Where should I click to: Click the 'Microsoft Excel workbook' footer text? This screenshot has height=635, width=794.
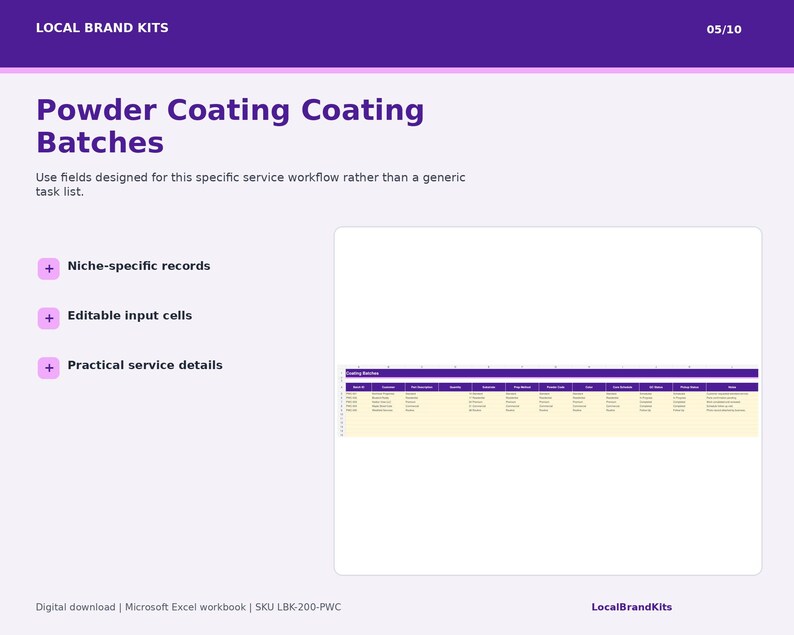185,607
